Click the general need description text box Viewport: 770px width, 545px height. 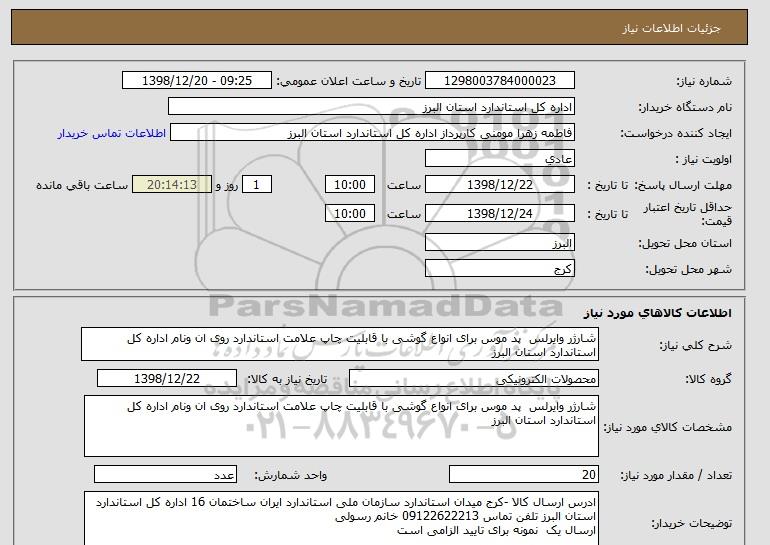[340, 345]
